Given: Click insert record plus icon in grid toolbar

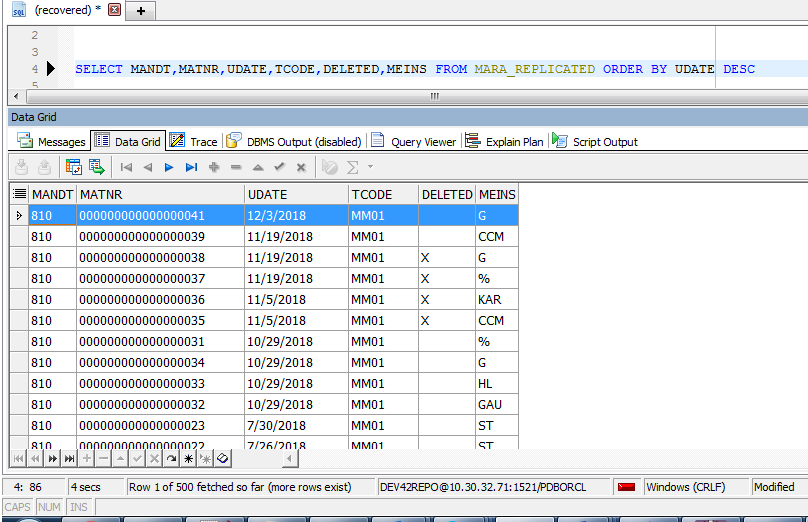Looking at the screenshot, I should point(214,167).
